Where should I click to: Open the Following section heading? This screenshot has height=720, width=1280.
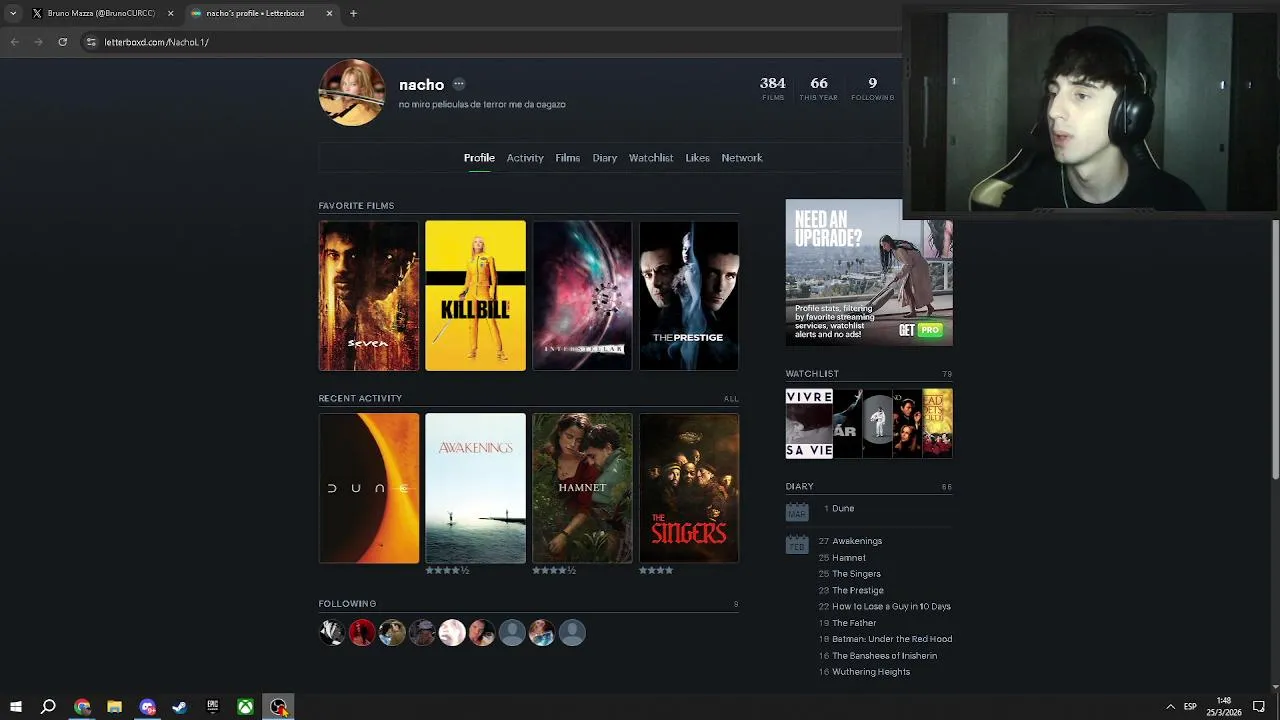[347, 604]
